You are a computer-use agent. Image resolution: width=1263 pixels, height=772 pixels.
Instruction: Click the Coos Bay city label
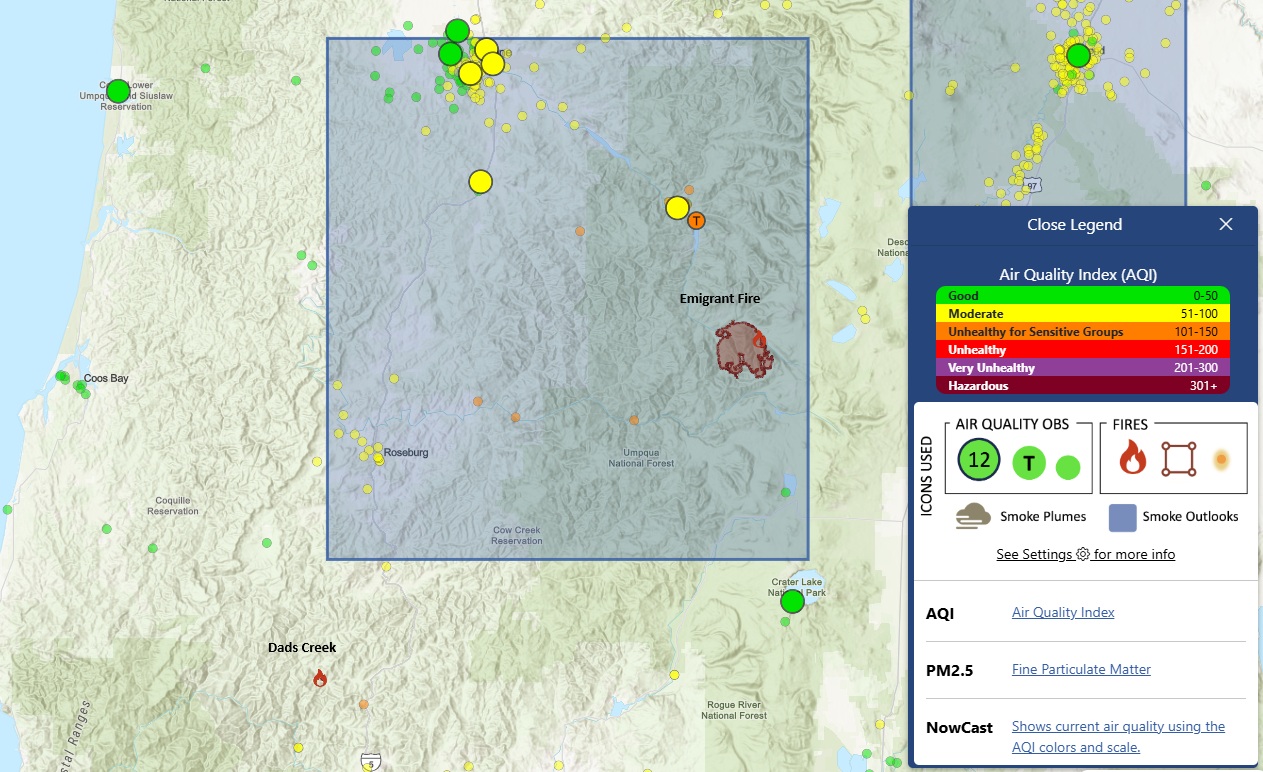pos(107,379)
